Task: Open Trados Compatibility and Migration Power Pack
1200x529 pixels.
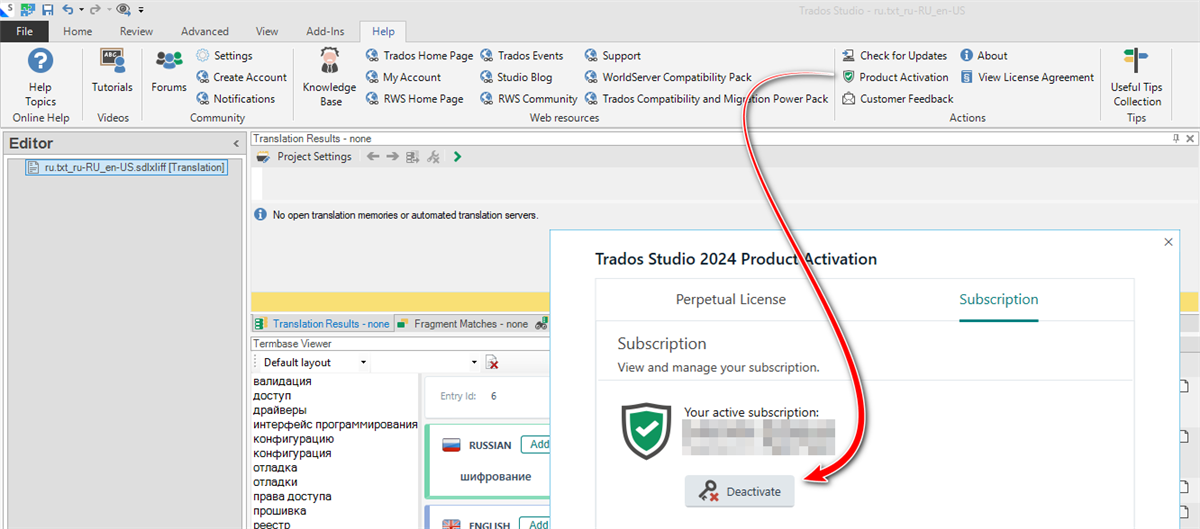Action: pos(706,99)
